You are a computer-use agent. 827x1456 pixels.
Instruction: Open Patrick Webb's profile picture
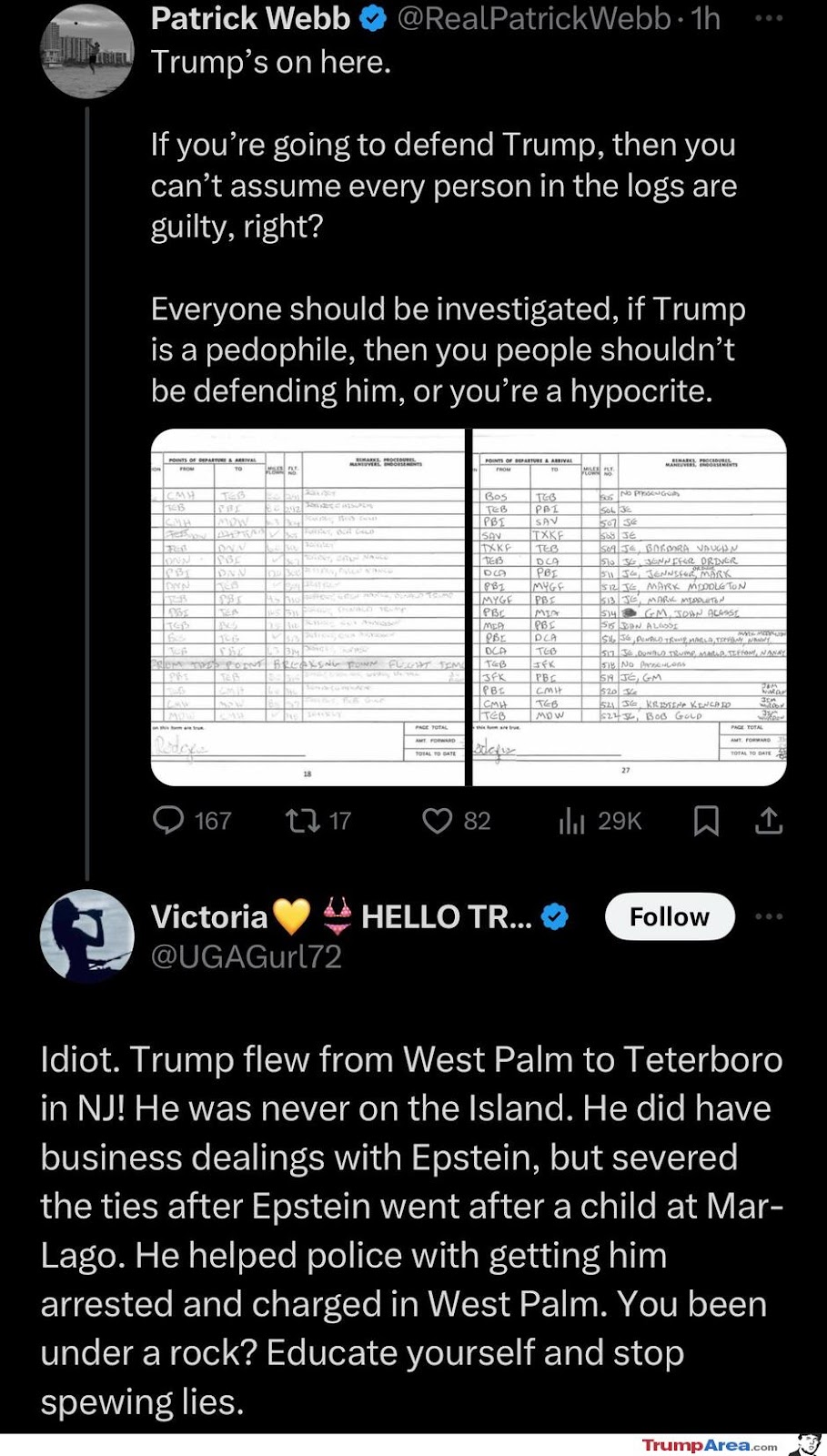click(87, 50)
